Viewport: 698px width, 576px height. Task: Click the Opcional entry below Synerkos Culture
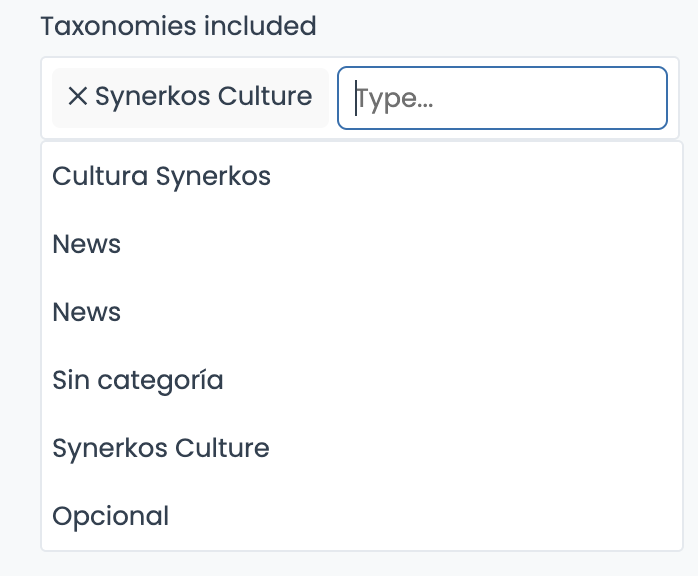[x=110, y=516]
